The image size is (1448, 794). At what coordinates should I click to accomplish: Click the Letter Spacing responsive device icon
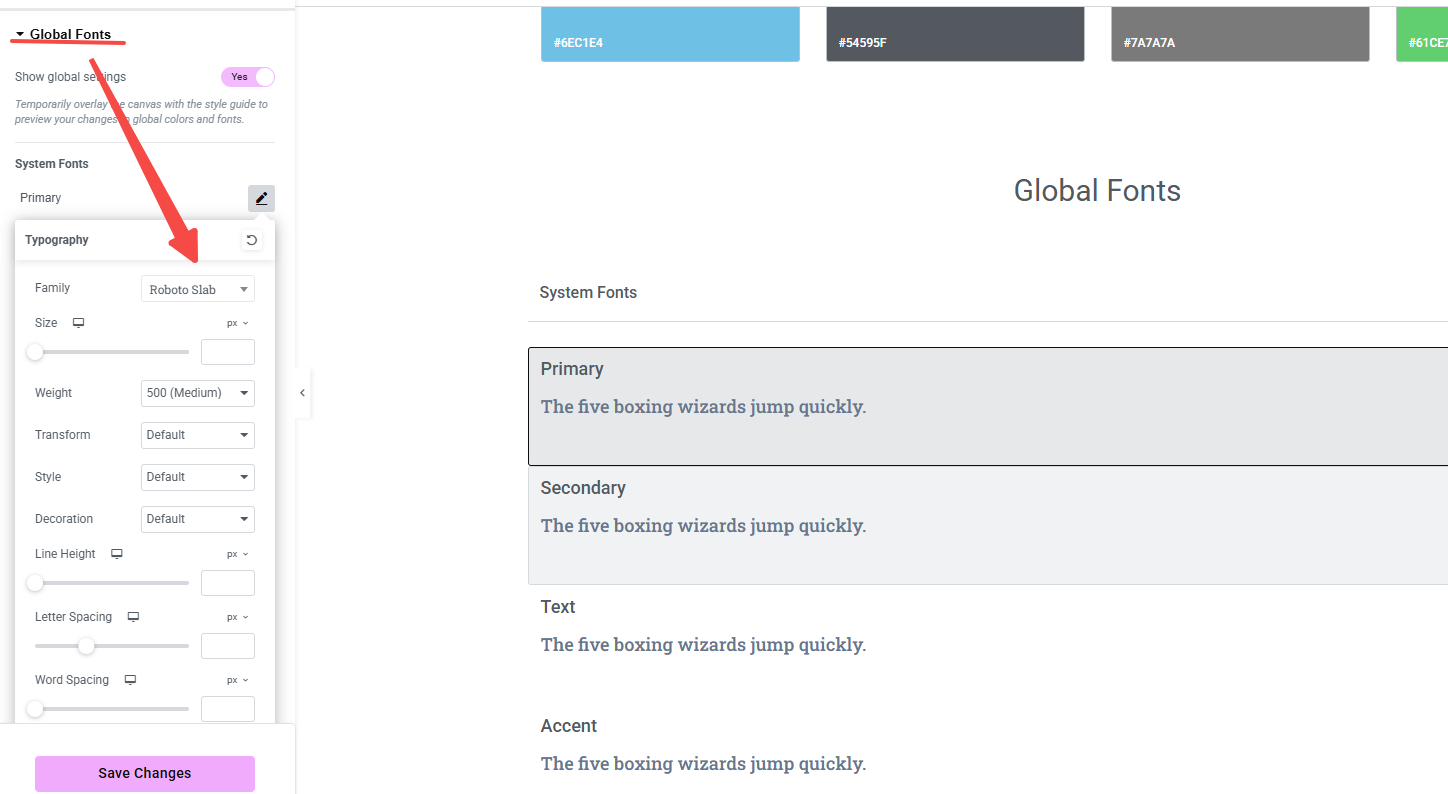[133, 616]
